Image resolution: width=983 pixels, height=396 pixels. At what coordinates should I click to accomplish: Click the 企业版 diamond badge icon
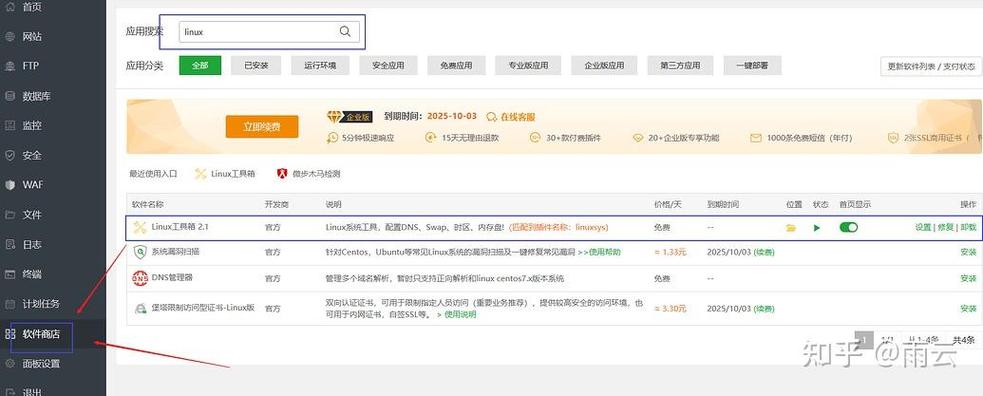point(334,117)
